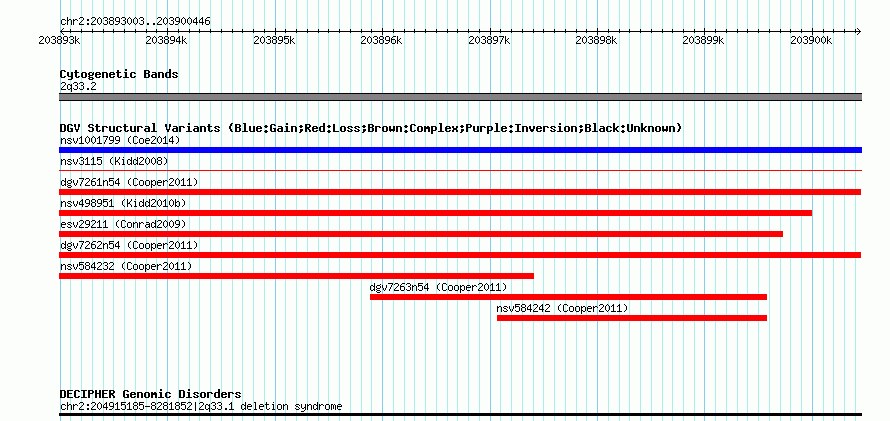
Task: Open the nsv584242 (Cooper2011) label
Action: tap(562, 308)
